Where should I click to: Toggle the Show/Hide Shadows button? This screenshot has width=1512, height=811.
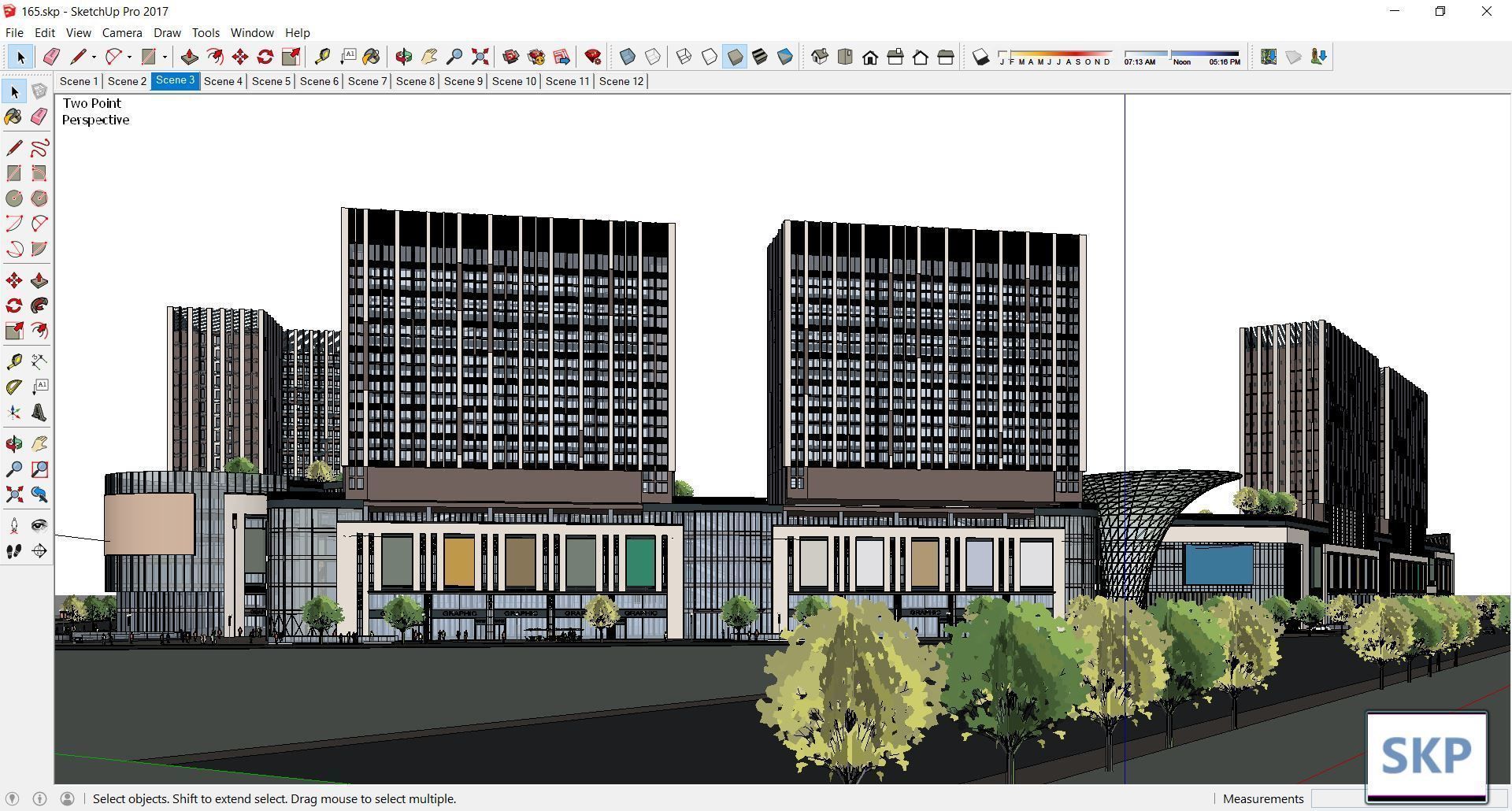[x=980, y=57]
